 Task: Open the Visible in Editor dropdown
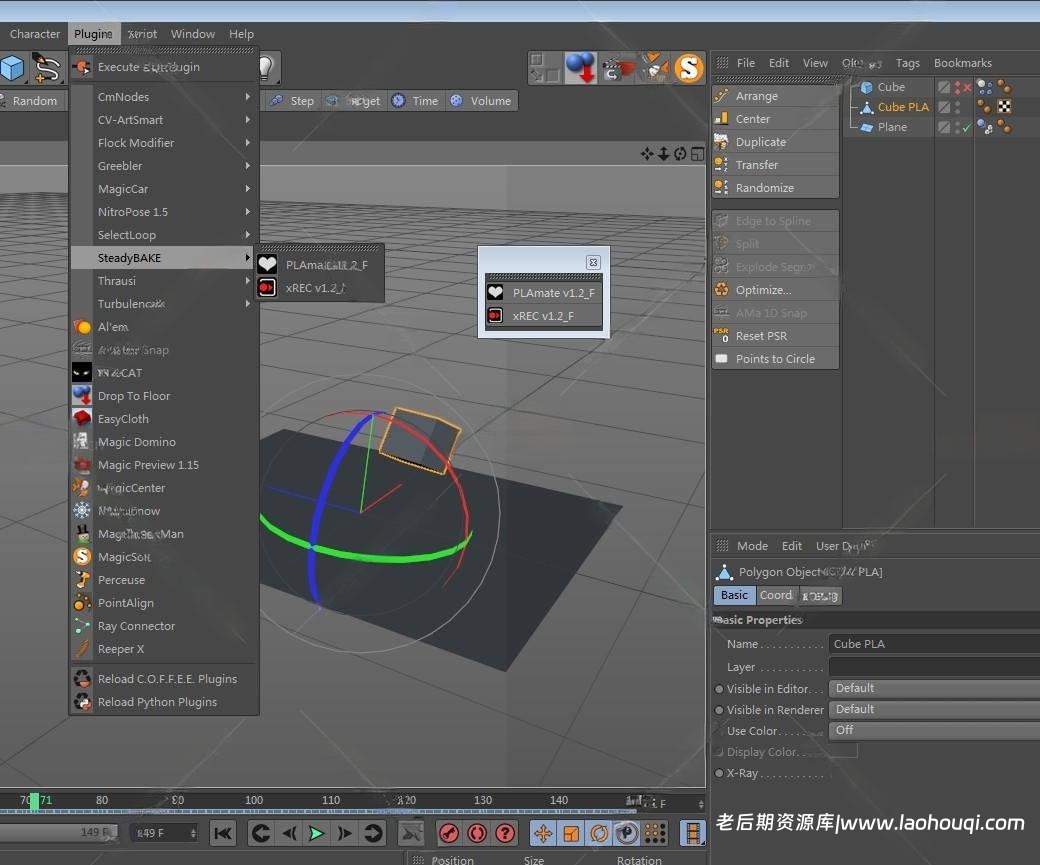(x=933, y=688)
